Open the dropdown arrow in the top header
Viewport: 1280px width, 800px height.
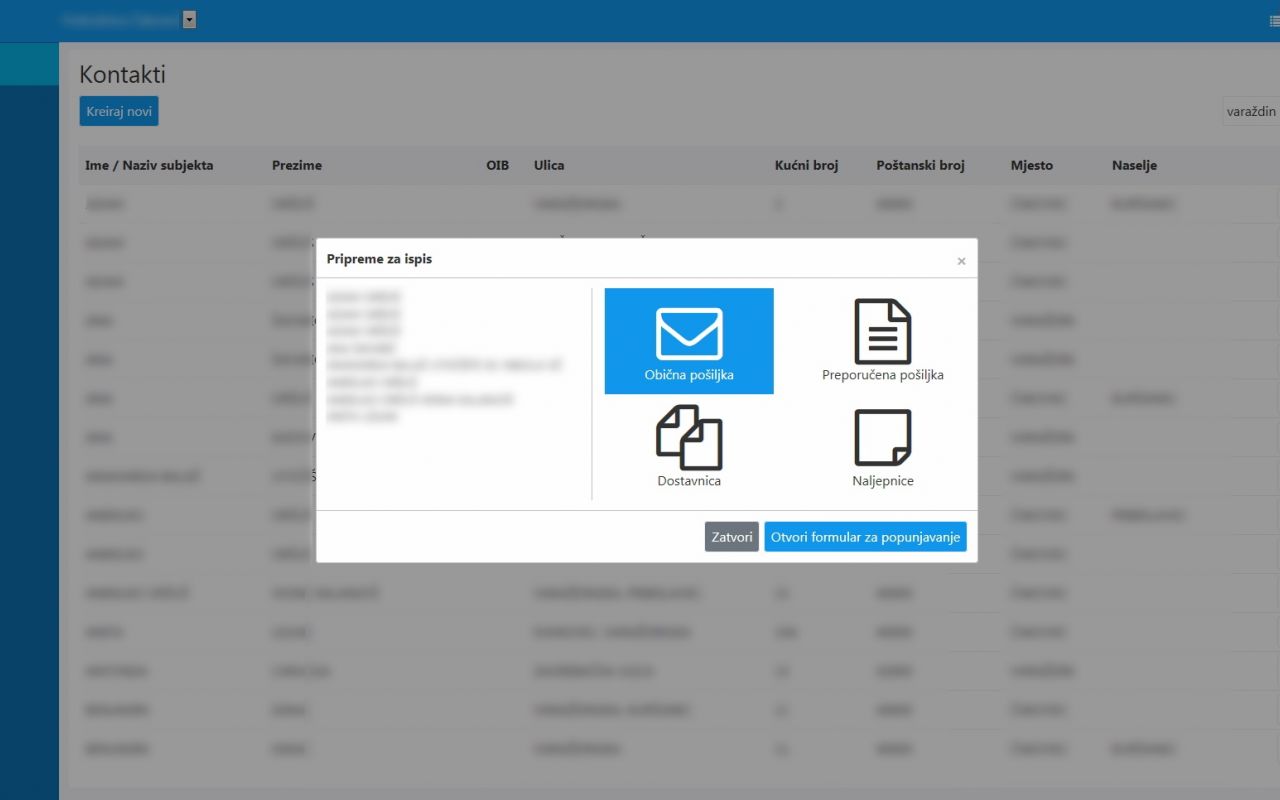coord(190,20)
